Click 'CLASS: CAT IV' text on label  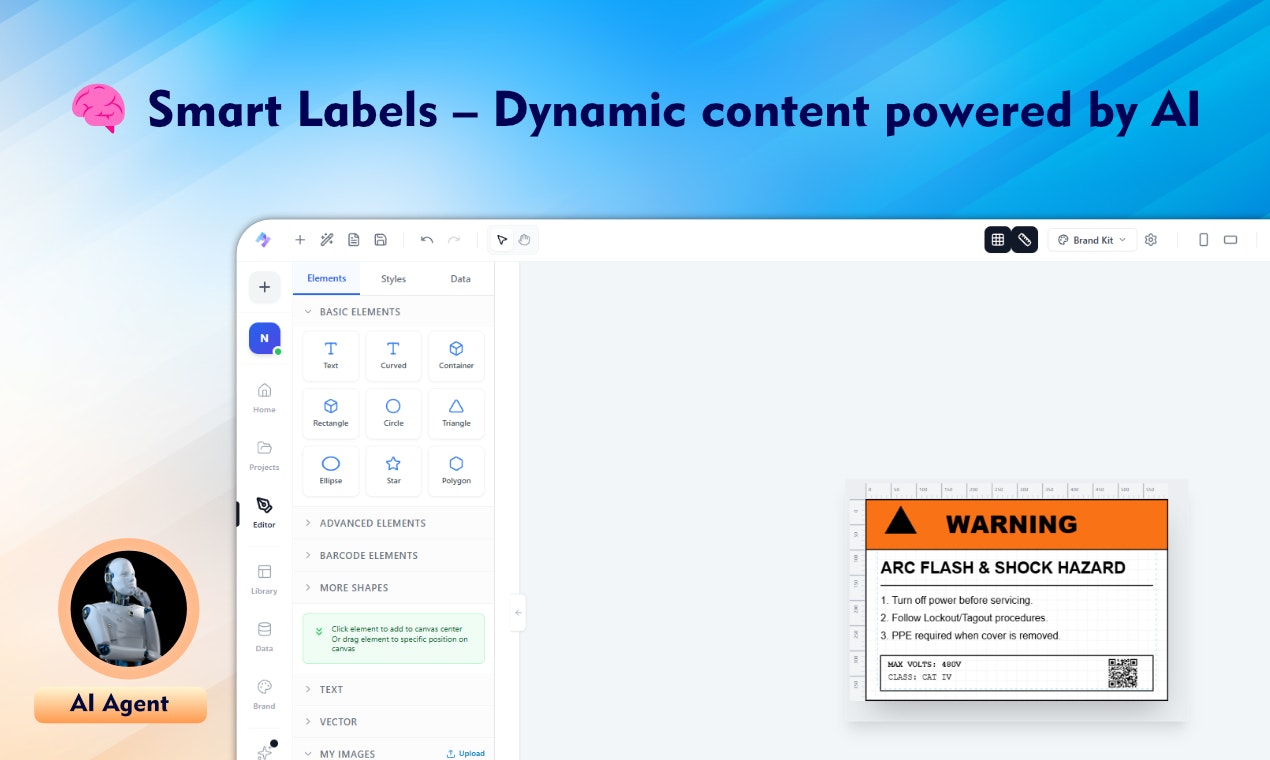click(x=920, y=677)
